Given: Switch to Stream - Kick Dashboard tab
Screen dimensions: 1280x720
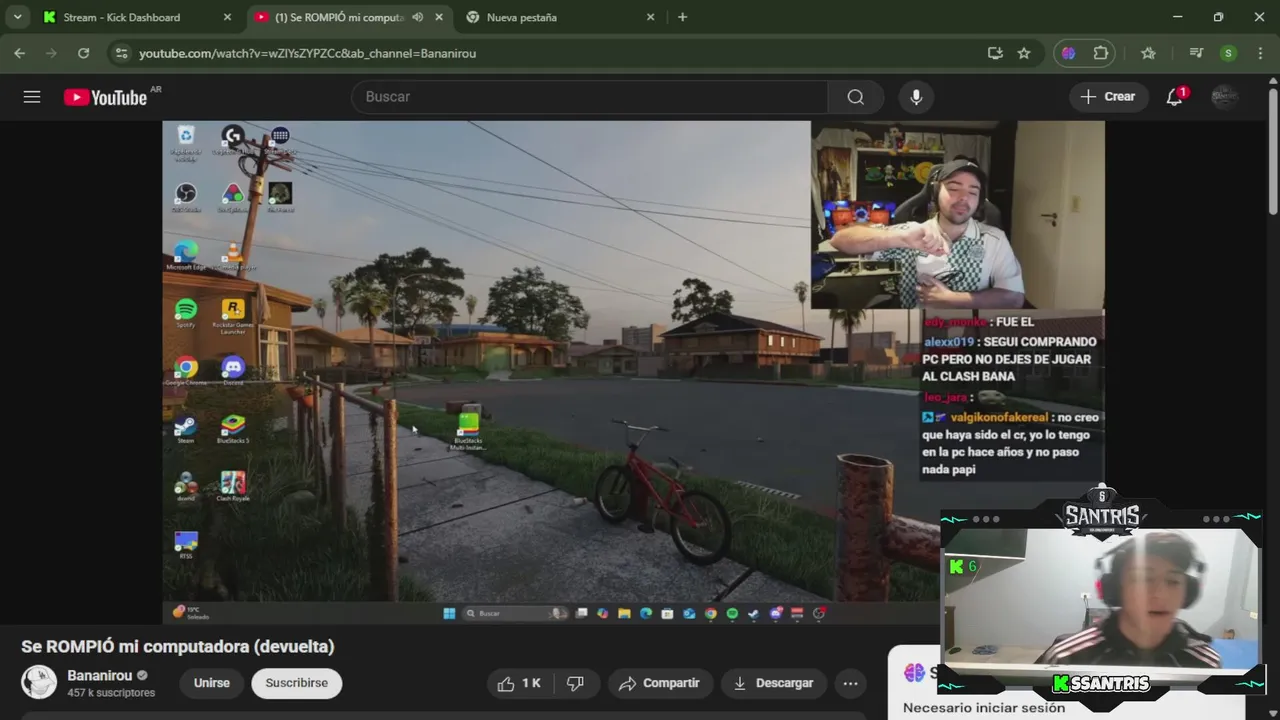Looking at the screenshot, I should [x=136, y=17].
